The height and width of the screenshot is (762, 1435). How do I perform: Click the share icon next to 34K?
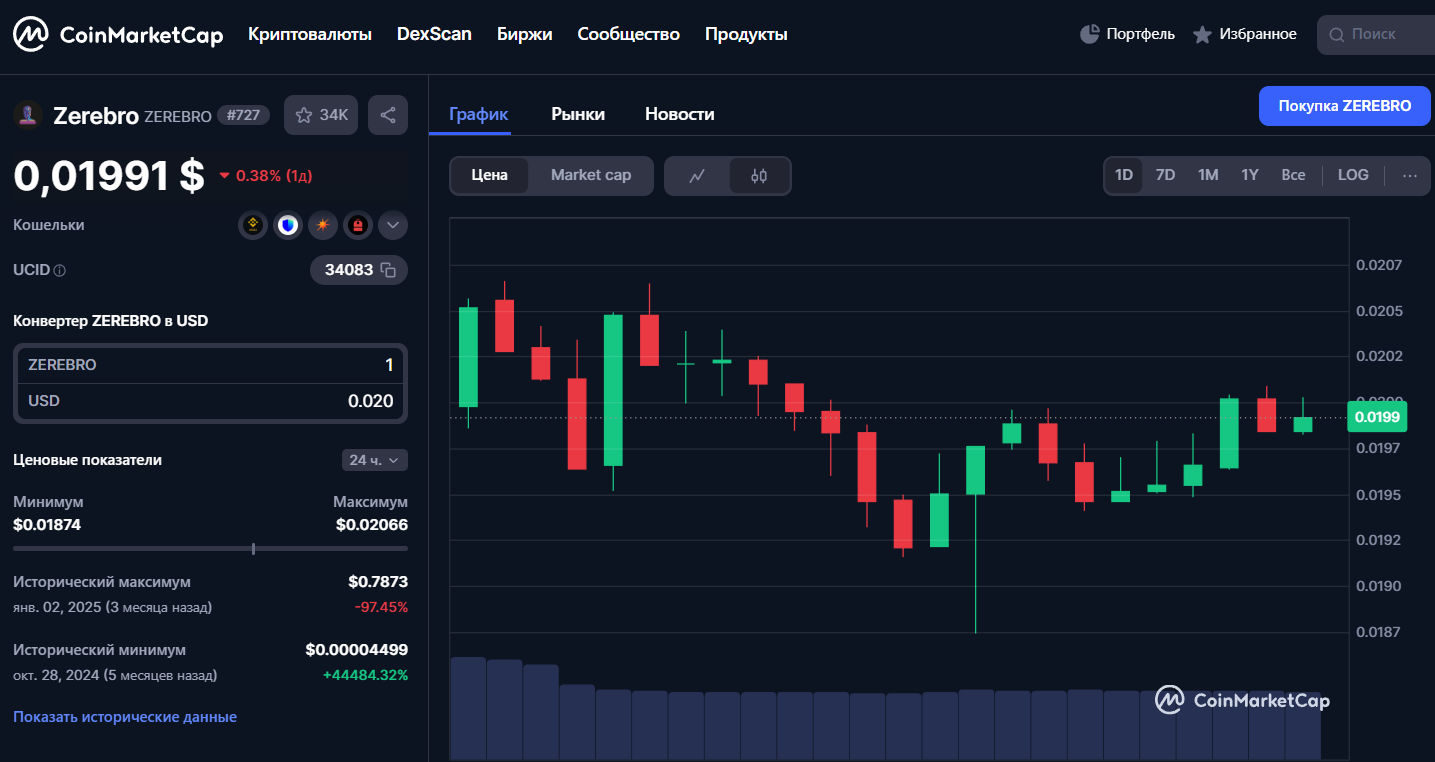388,115
